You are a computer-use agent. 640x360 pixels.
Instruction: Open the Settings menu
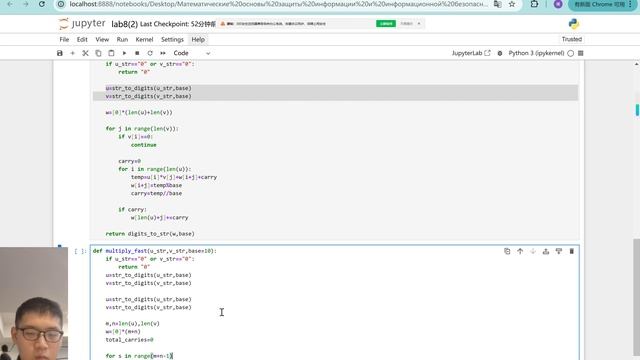click(172, 40)
